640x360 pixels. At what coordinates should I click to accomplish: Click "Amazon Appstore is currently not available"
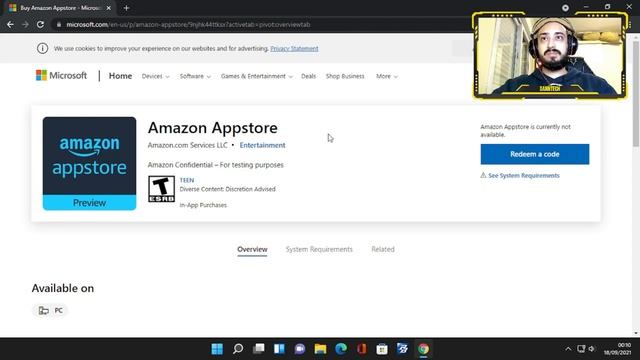tap(526, 131)
